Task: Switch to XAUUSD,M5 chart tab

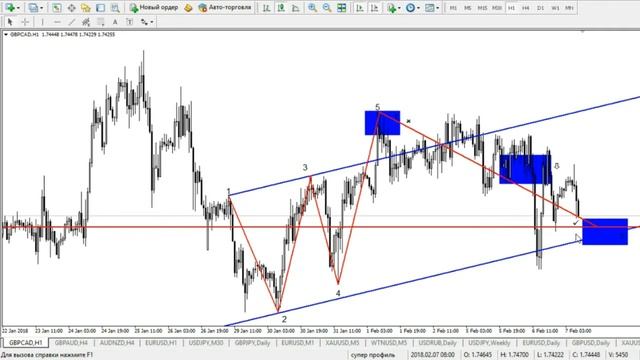Action: coord(342,343)
